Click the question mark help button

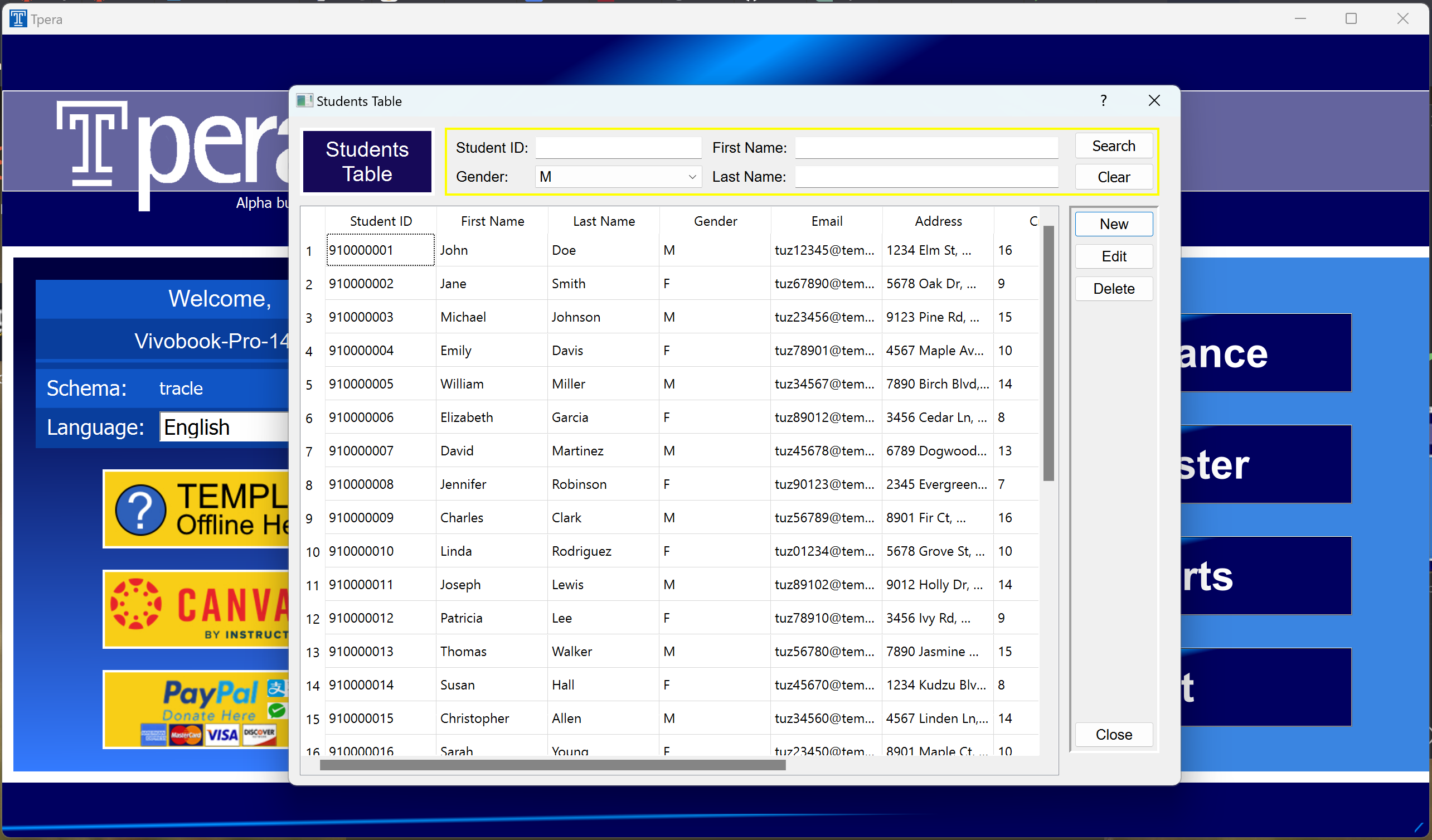[x=1103, y=101]
